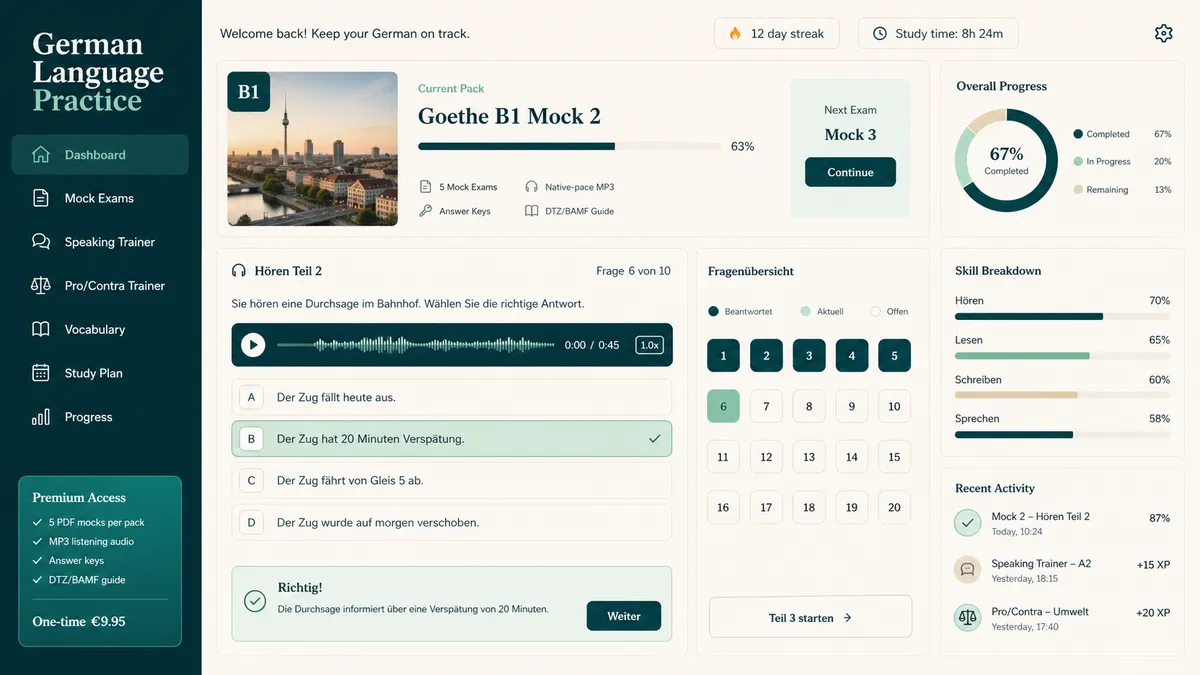Click the Schreiben skill progress bar
Image resolution: width=1200 pixels, height=675 pixels.
coord(1062,395)
